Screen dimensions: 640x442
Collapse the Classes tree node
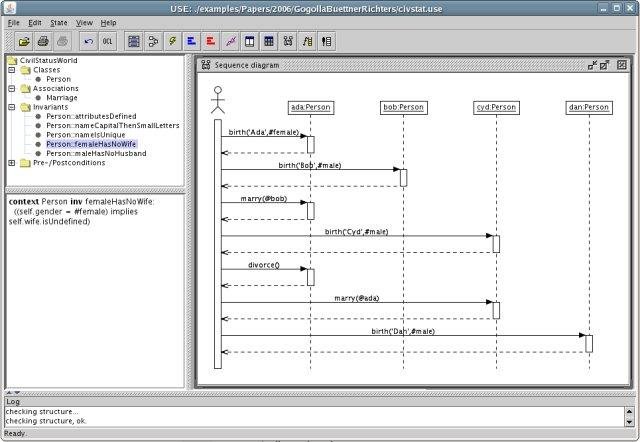(x=12, y=70)
